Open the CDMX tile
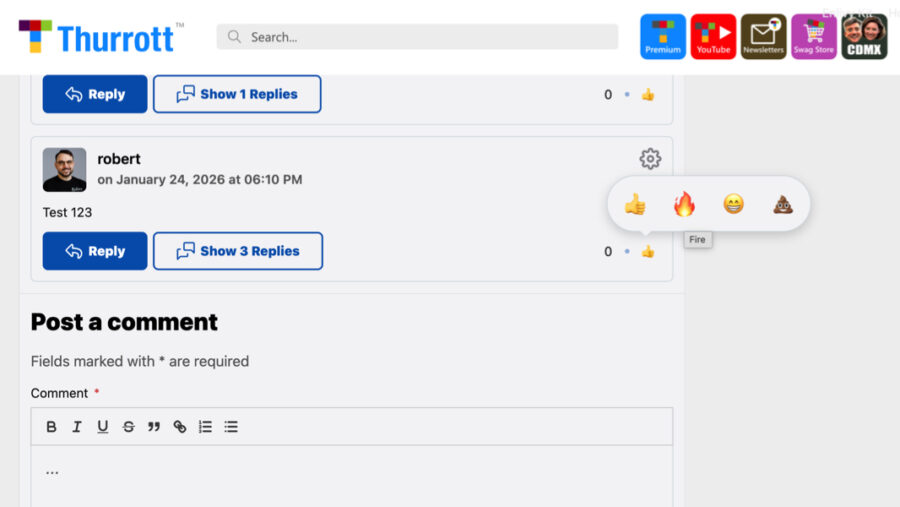 pos(864,37)
